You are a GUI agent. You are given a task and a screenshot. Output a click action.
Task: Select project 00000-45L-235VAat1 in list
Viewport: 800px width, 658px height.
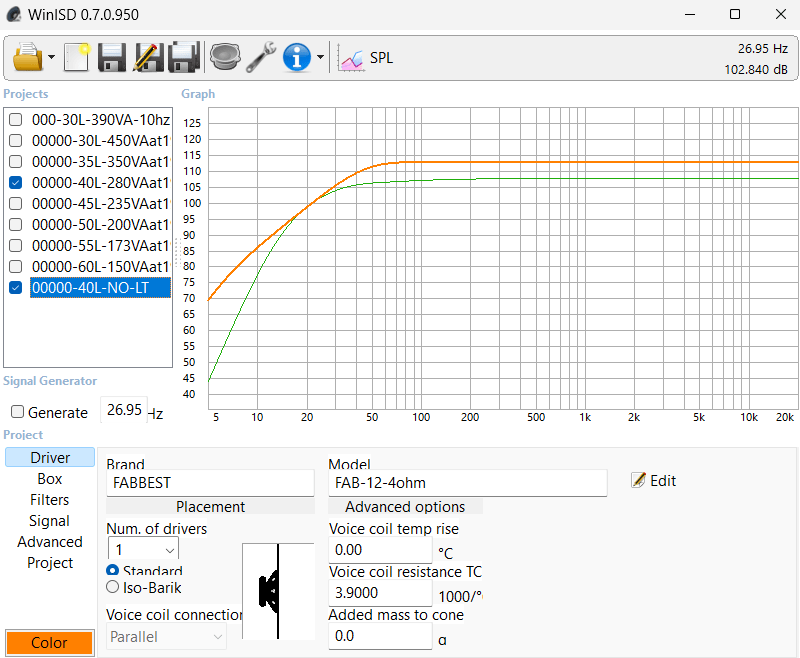101,204
